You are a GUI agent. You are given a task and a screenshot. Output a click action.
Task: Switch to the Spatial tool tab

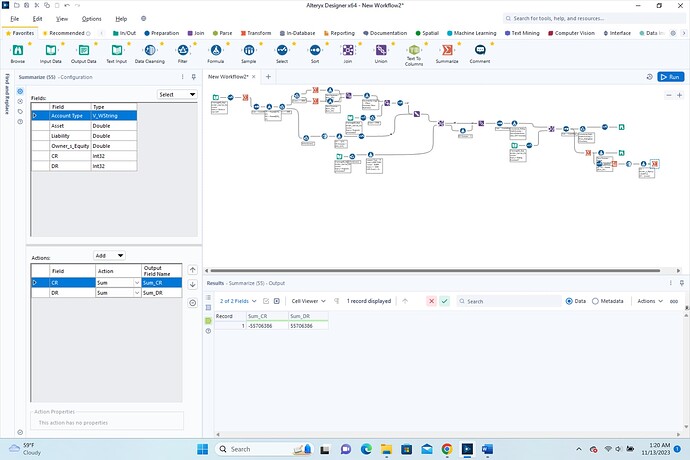pyautogui.click(x=427, y=33)
